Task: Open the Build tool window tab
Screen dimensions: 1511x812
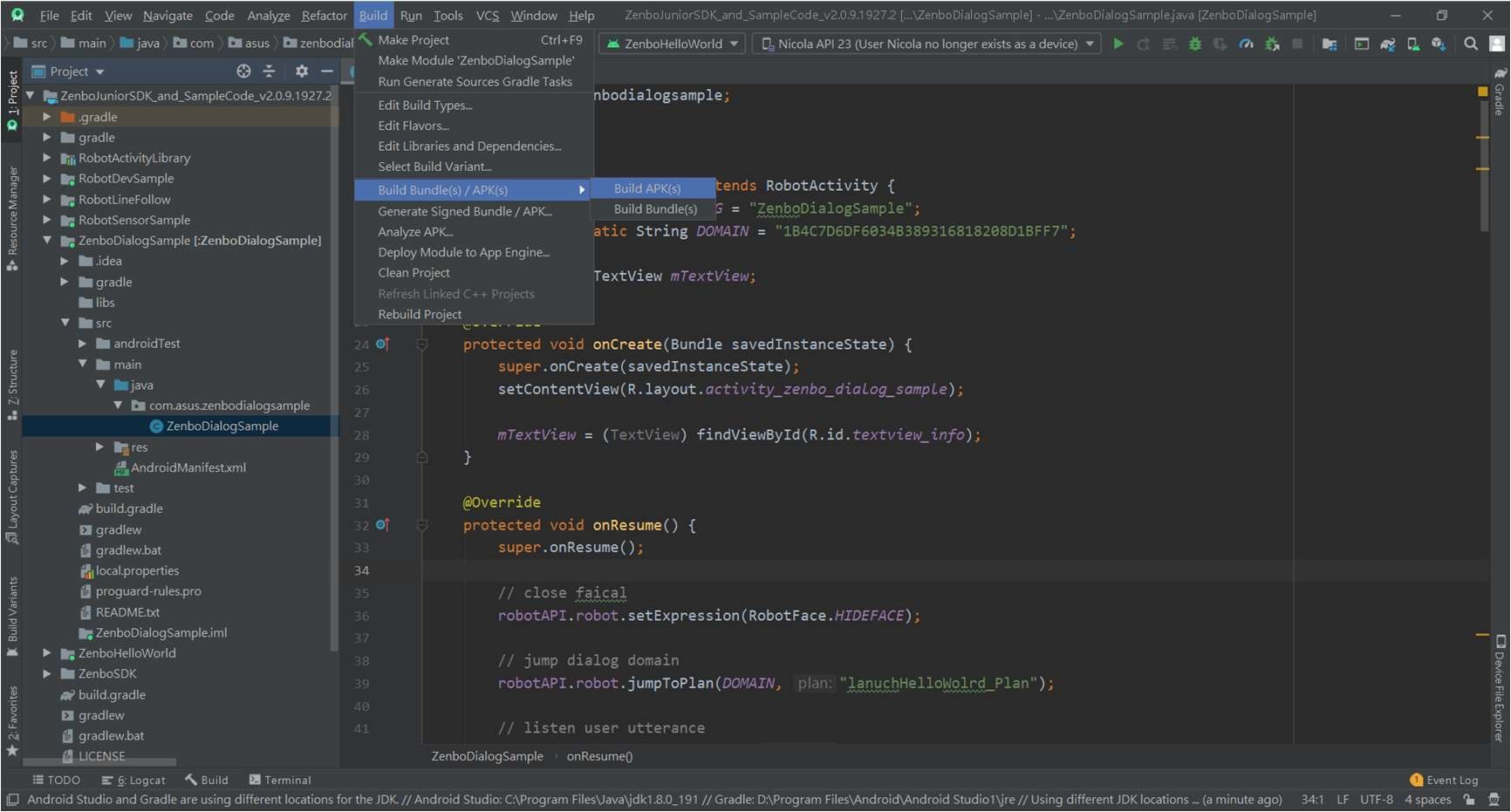Action: (x=207, y=780)
